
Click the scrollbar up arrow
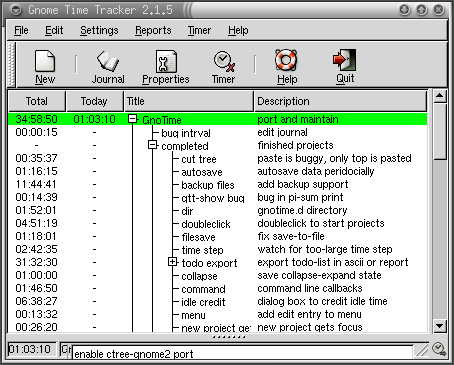coord(440,96)
